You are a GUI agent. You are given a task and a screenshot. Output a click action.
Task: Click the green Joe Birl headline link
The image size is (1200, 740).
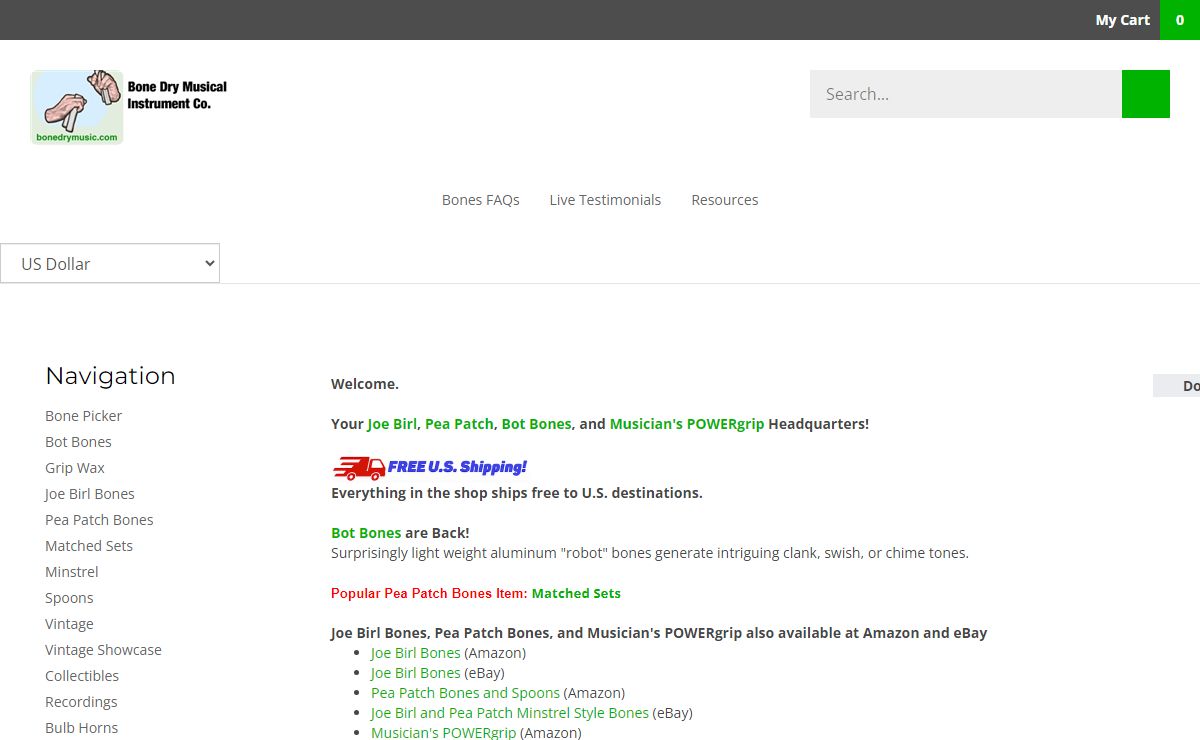[392, 424]
